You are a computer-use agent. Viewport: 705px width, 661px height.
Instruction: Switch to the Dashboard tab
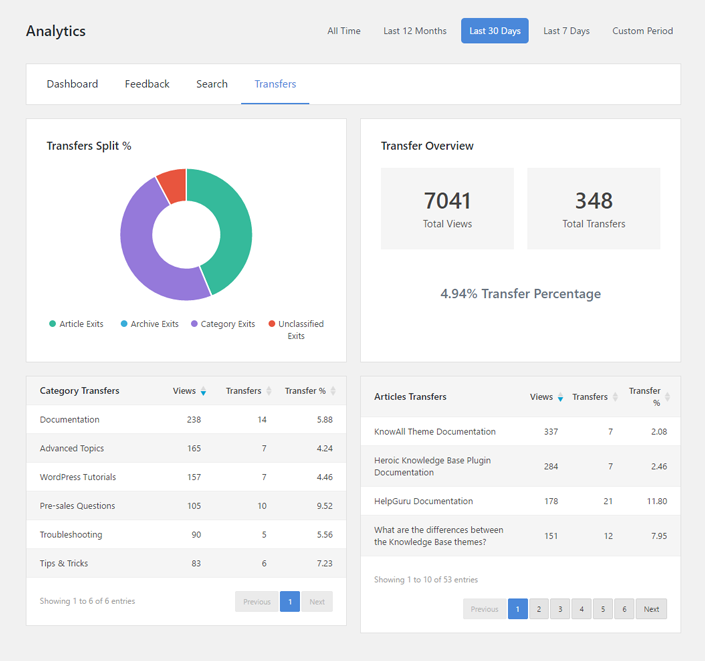pos(72,84)
